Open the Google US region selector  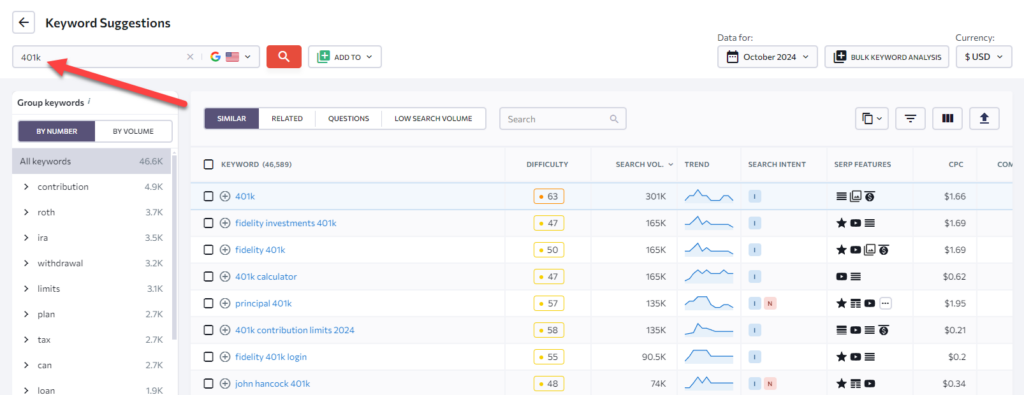click(231, 57)
